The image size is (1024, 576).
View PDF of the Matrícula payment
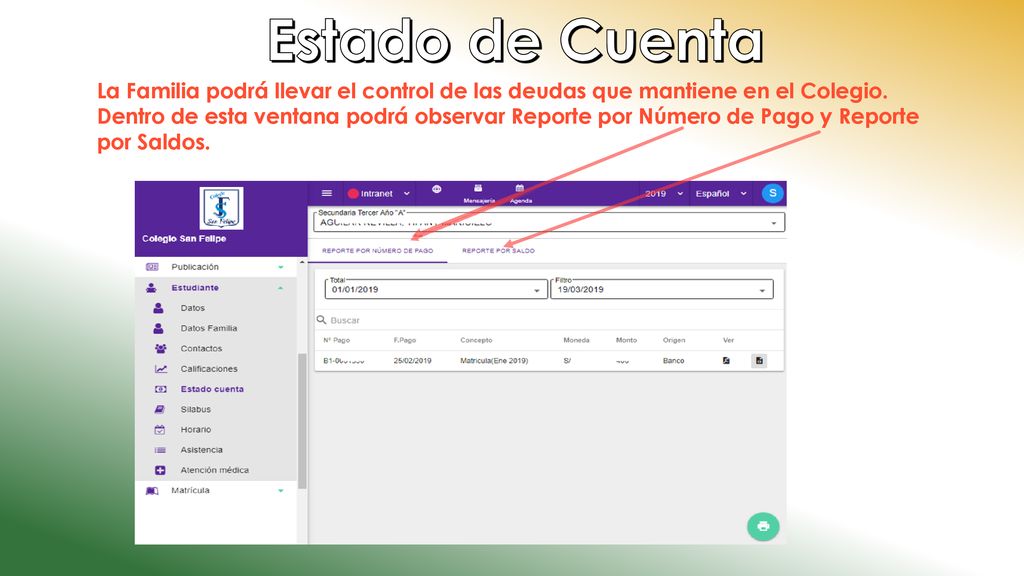click(726, 360)
